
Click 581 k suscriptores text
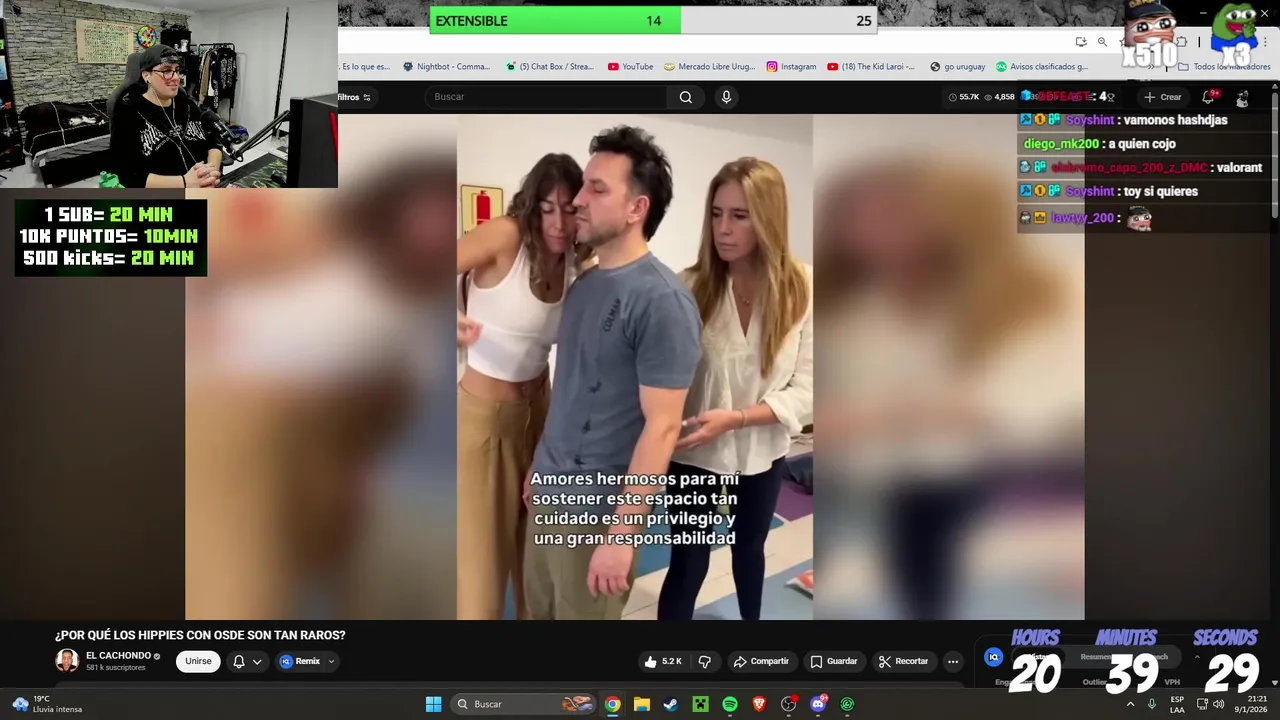click(115, 668)
